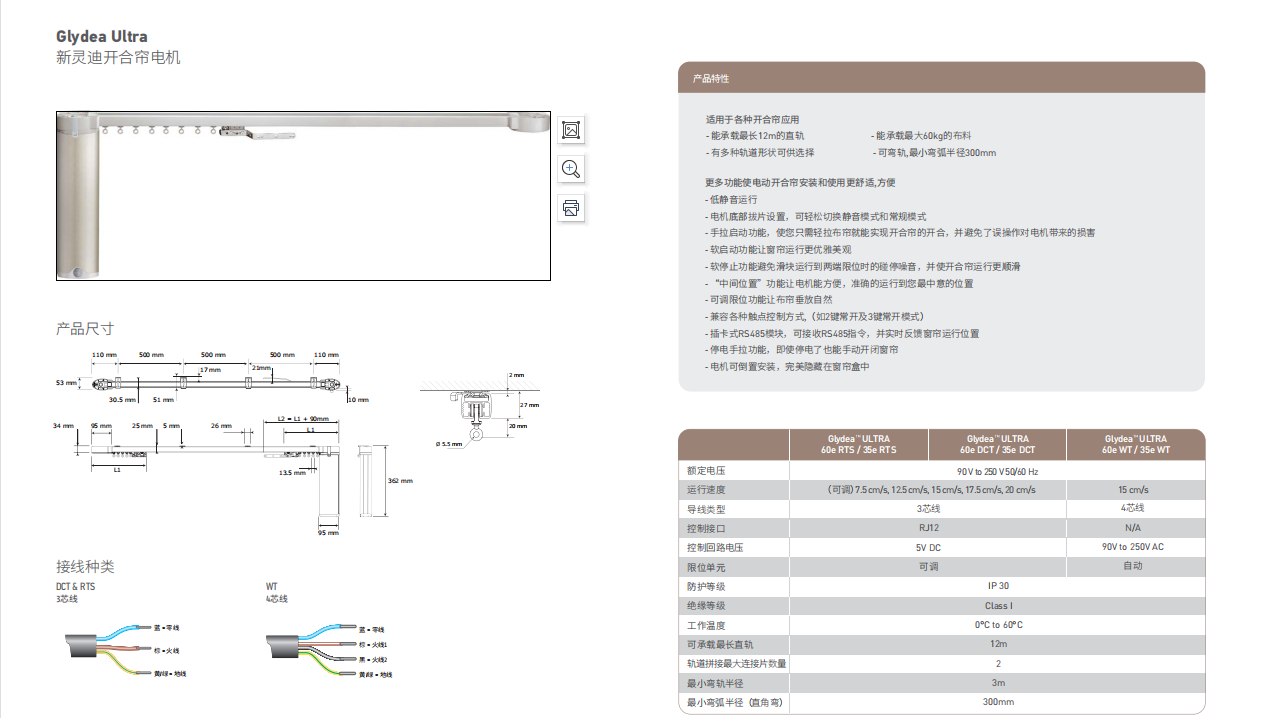
Task: Click the "RJ12" table cell
Action: point(929,528)
